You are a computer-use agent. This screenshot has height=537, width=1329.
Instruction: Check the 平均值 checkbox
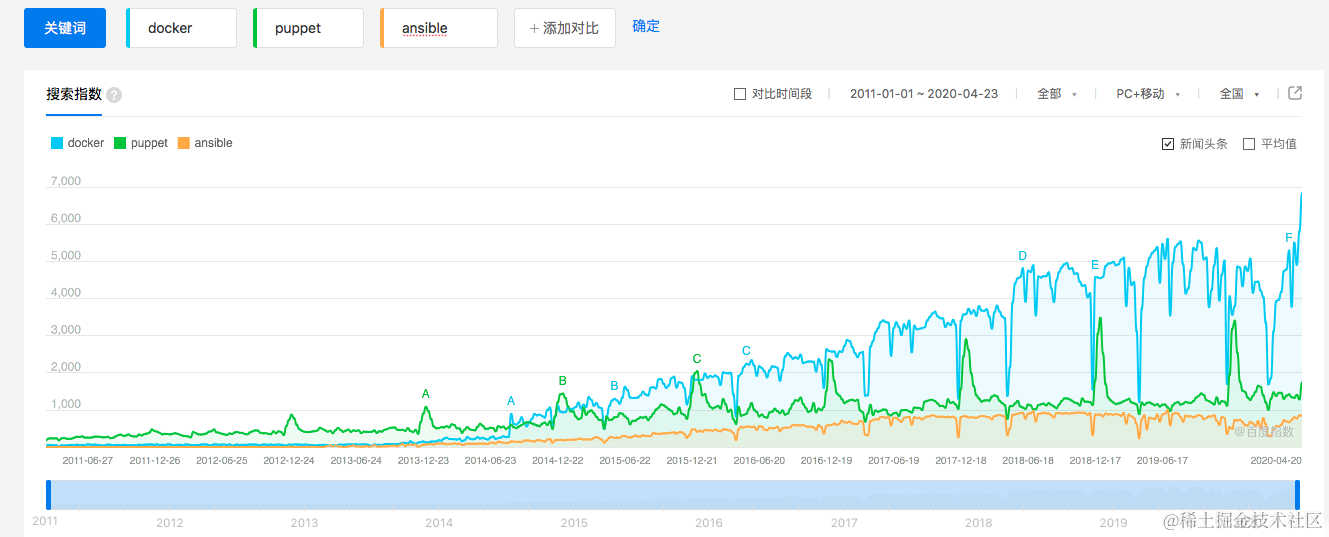[1249, 144]
